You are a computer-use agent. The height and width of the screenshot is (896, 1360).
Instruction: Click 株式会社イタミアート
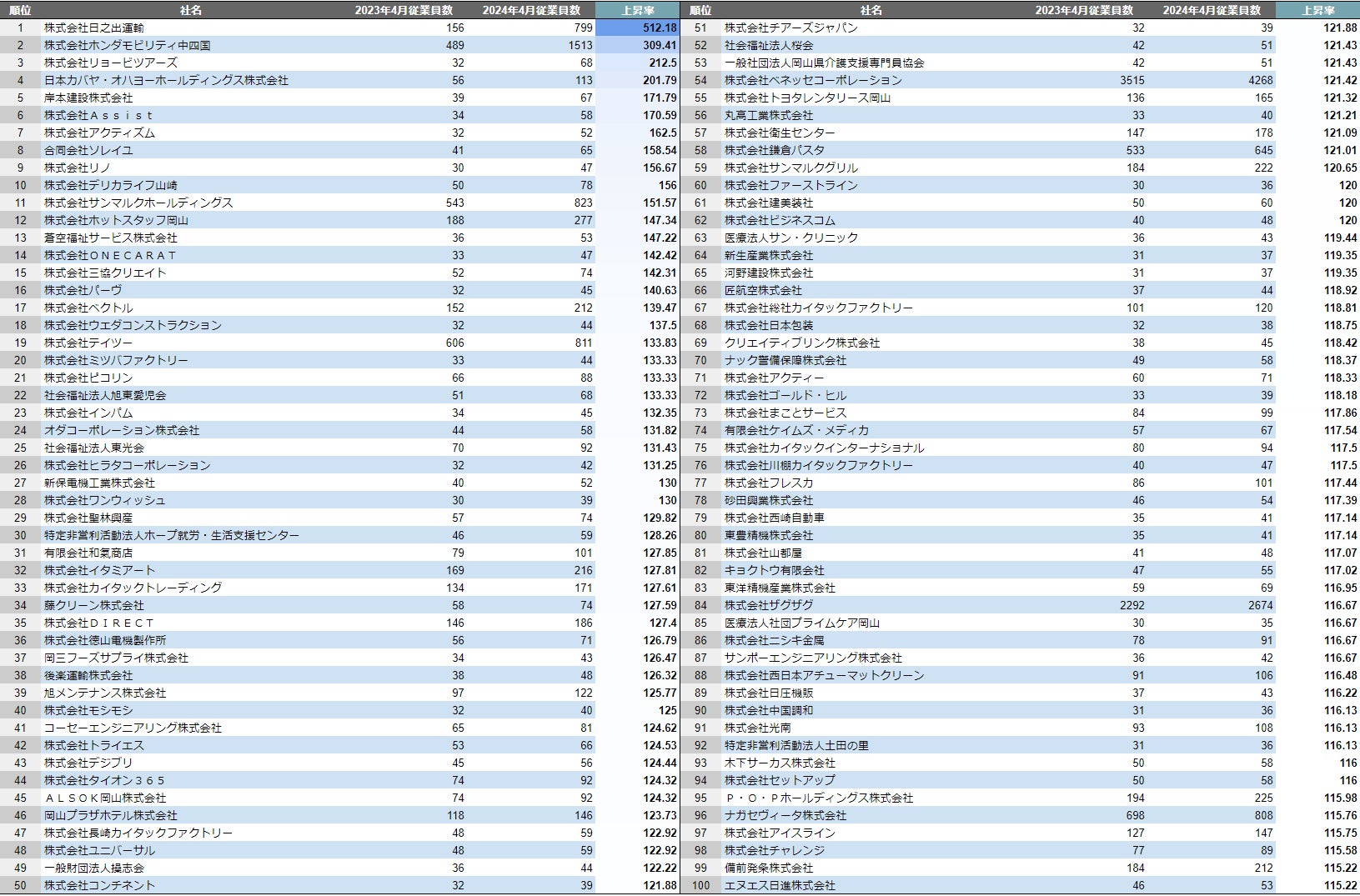point(99,570)
